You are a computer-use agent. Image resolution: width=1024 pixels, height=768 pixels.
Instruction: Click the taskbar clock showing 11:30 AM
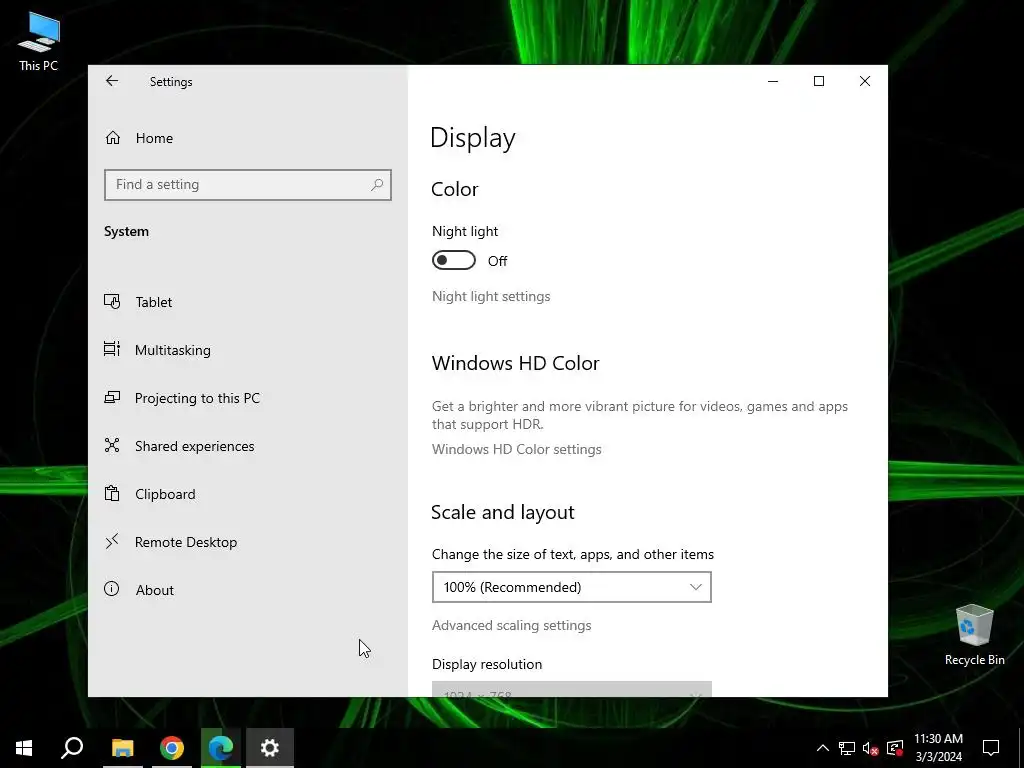pyautogui.click(x=938, y=748)
